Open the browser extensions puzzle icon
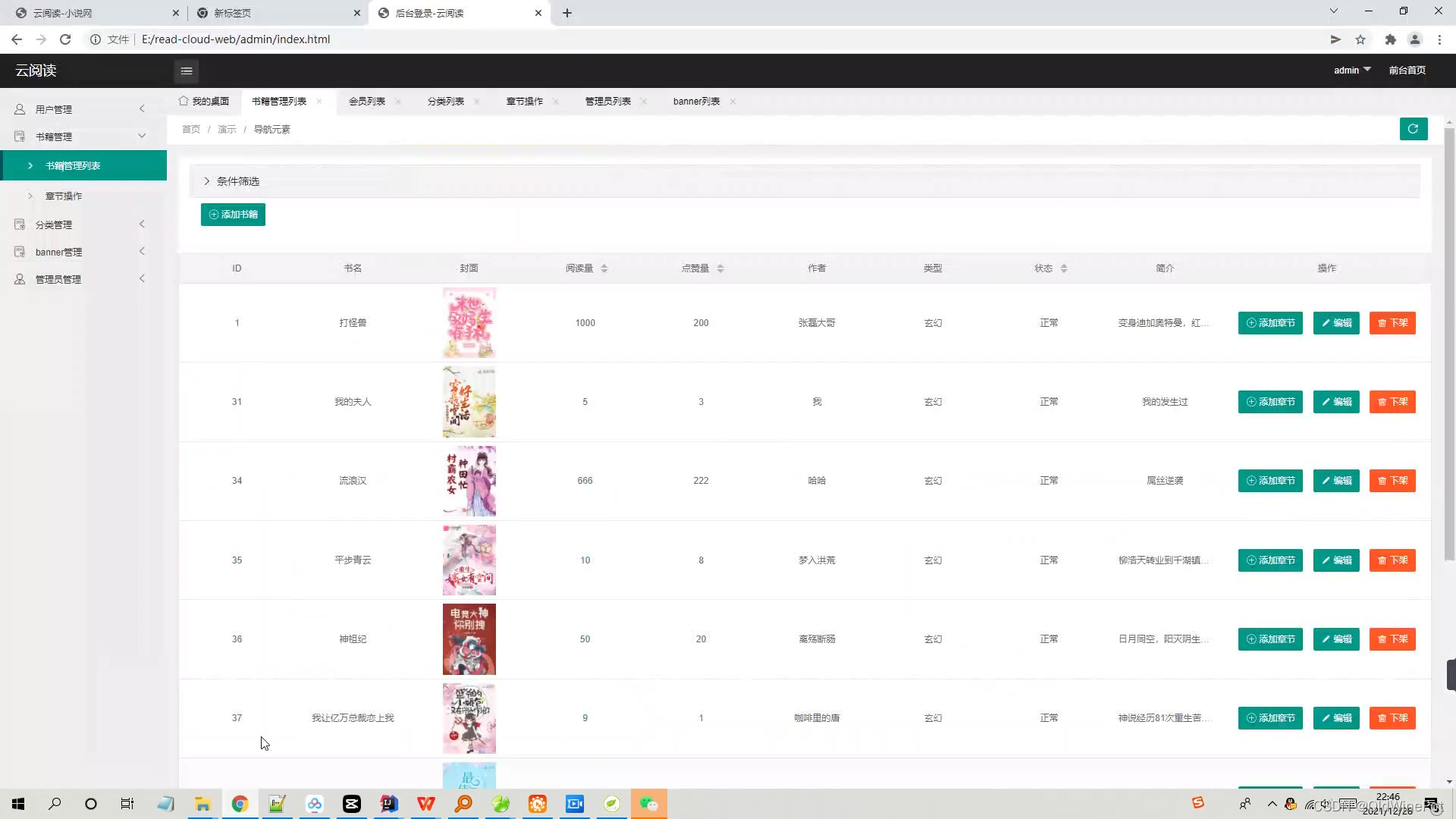Screen dimensions: 1456x819 (x=1390, y=39)
